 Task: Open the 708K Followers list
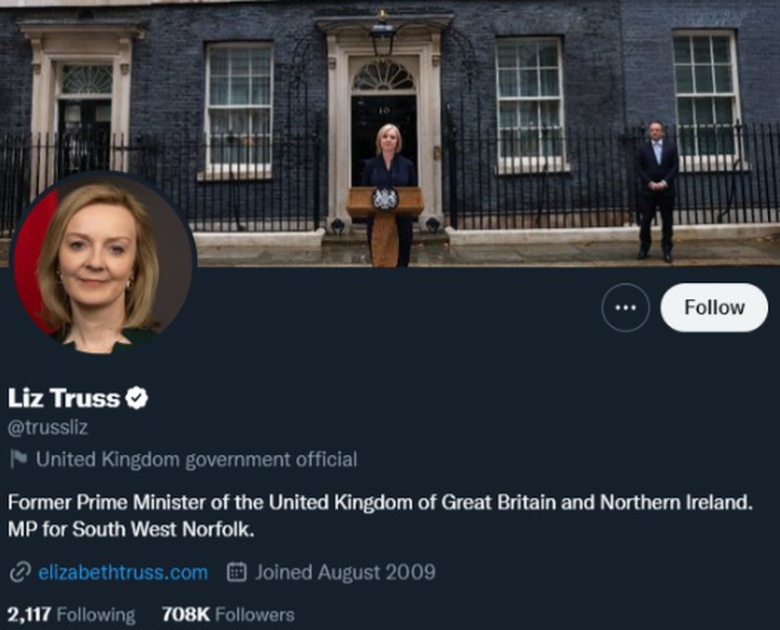click(228, 614)
